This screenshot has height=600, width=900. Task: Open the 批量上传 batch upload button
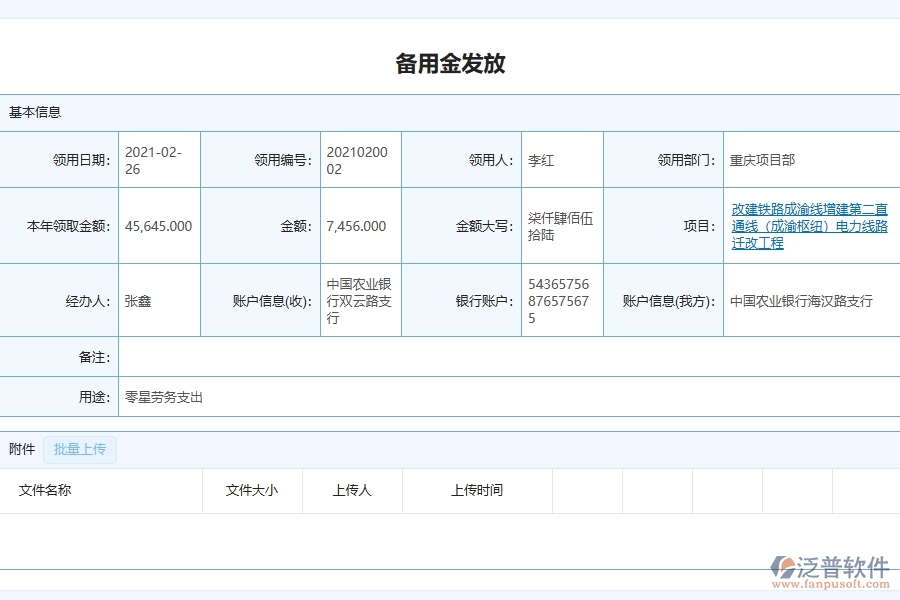click(80, 449)
